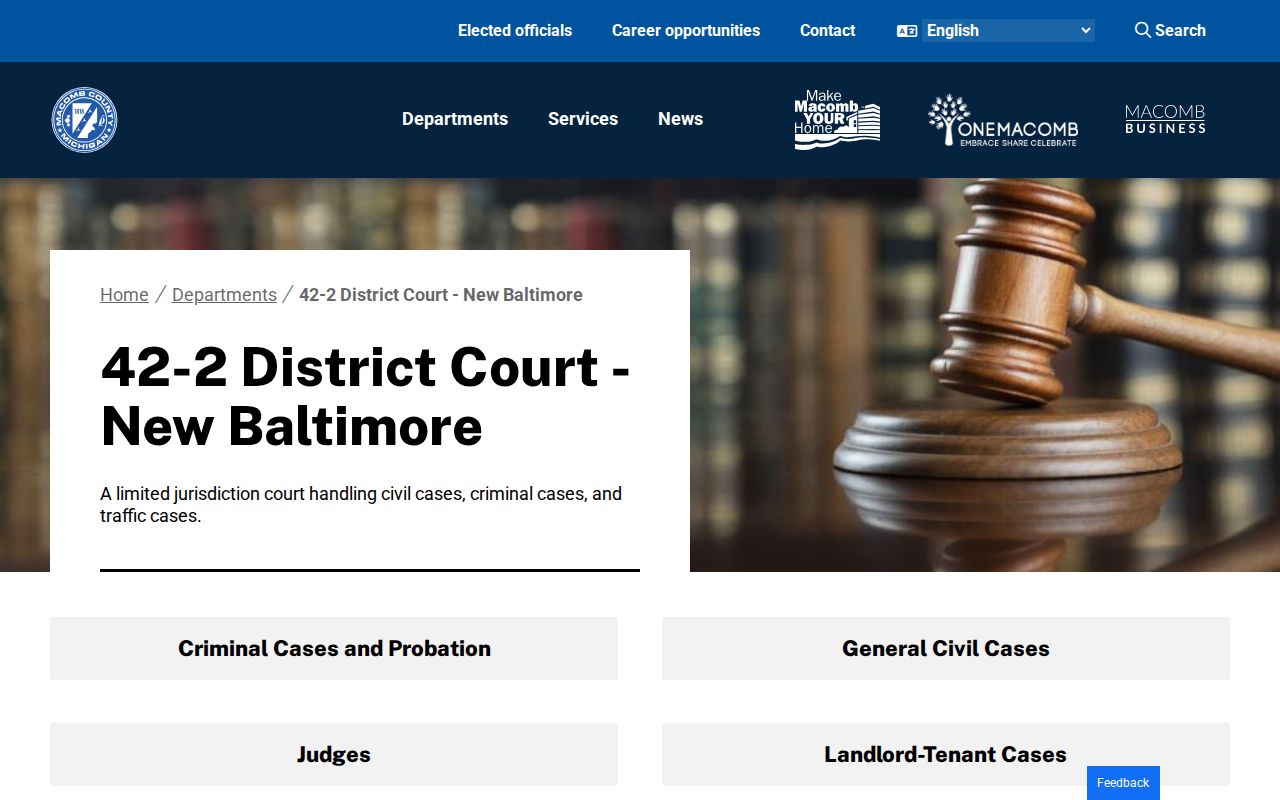Open the Make Macomb Your Home logo
The image size is (1280, 800).
coord(837,120)
